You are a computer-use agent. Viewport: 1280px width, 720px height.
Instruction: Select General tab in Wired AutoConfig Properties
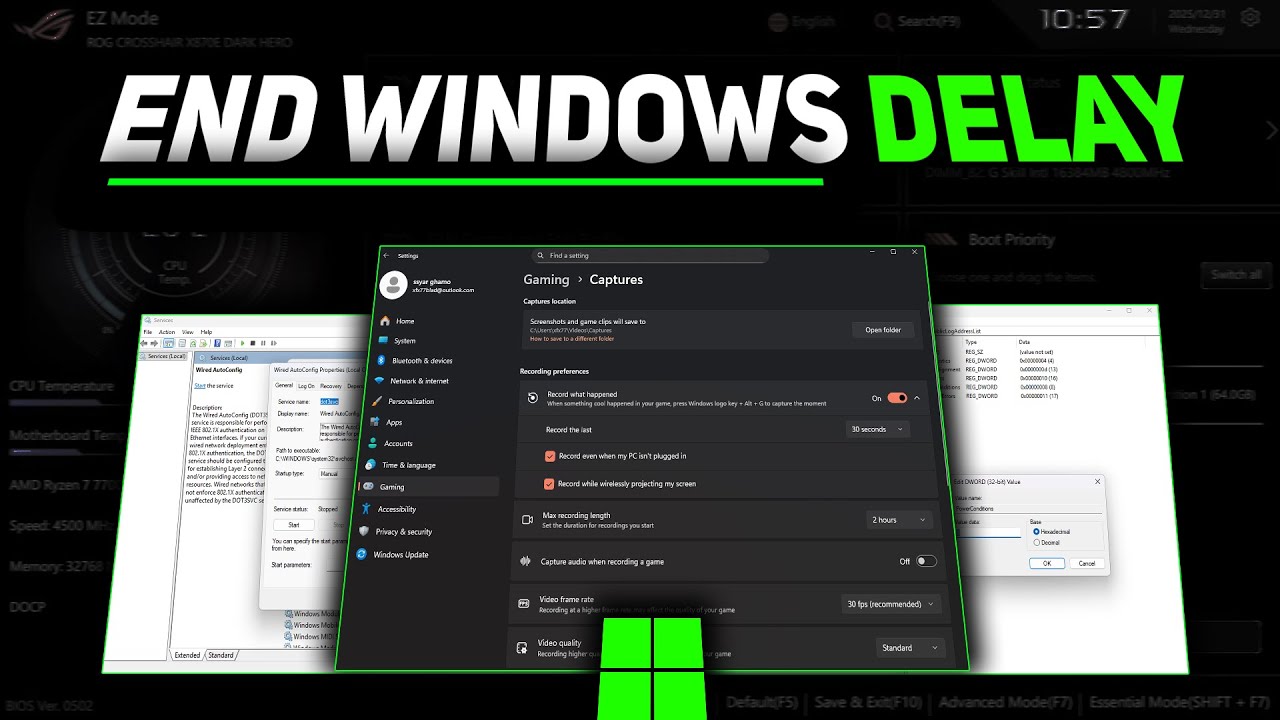pos(284,385)
